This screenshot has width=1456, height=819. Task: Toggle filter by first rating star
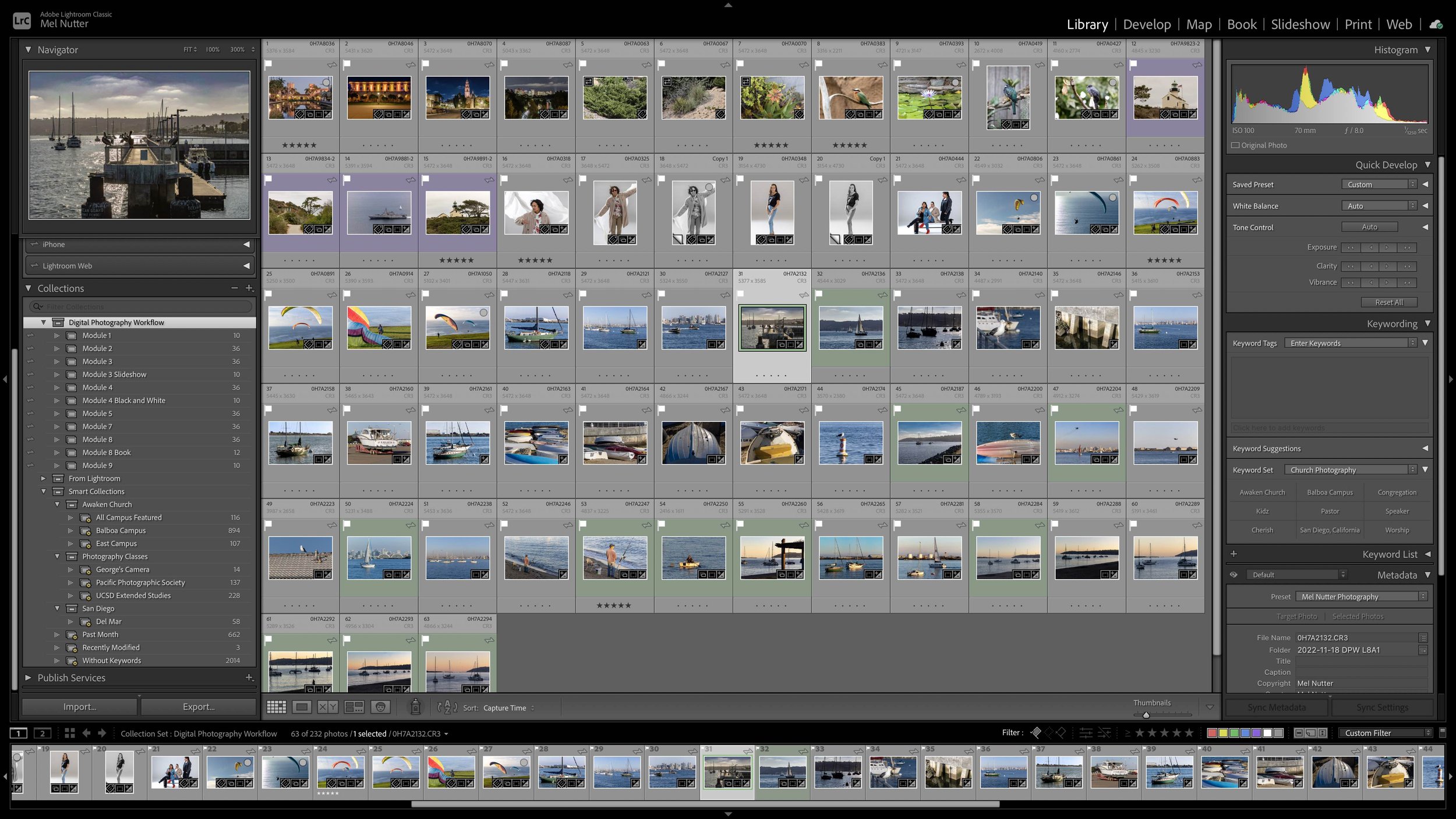pyautogui.click(x=1139, y=733)
